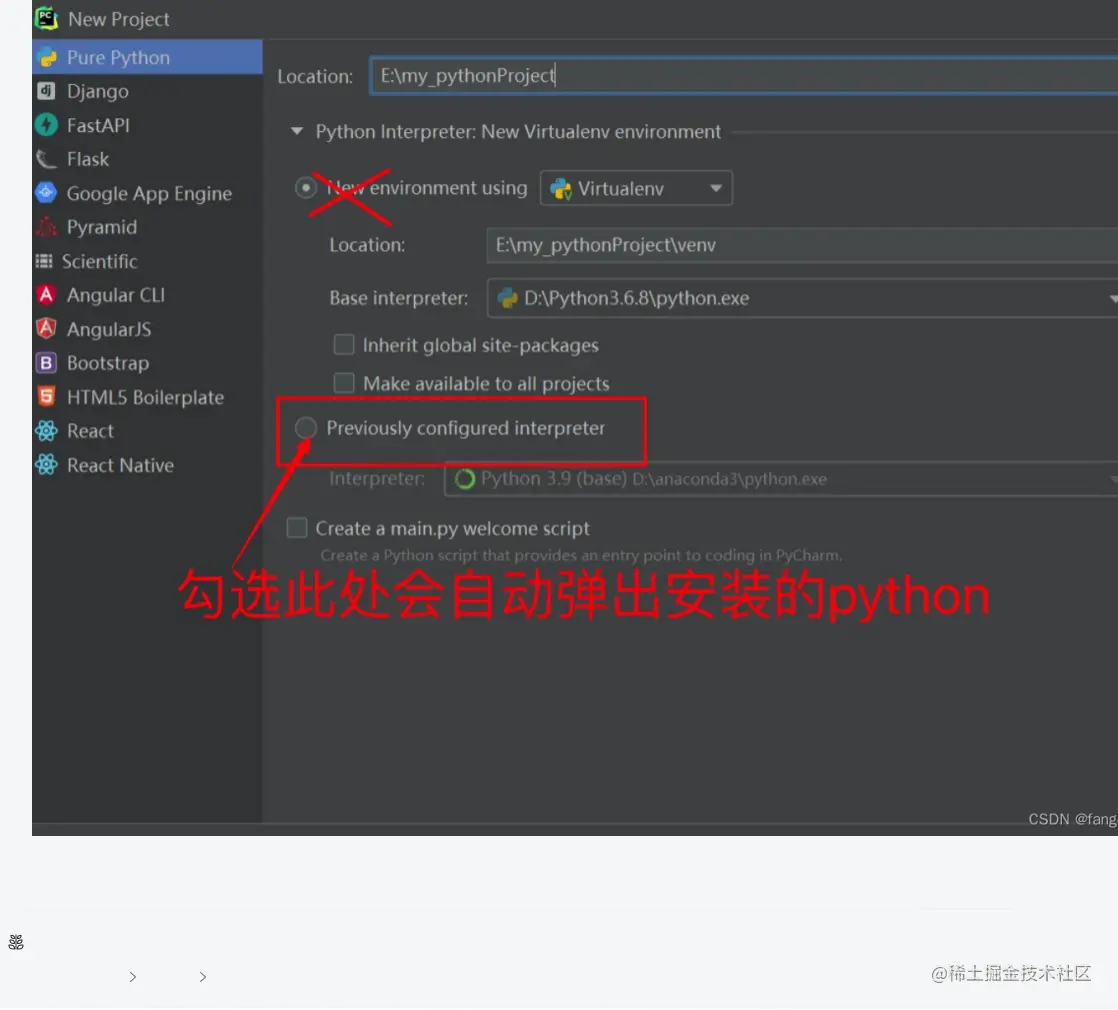Click the small icon at page bottom-left
Viewport: 1118px width, 1010px height.
click(x=16, y=942)
